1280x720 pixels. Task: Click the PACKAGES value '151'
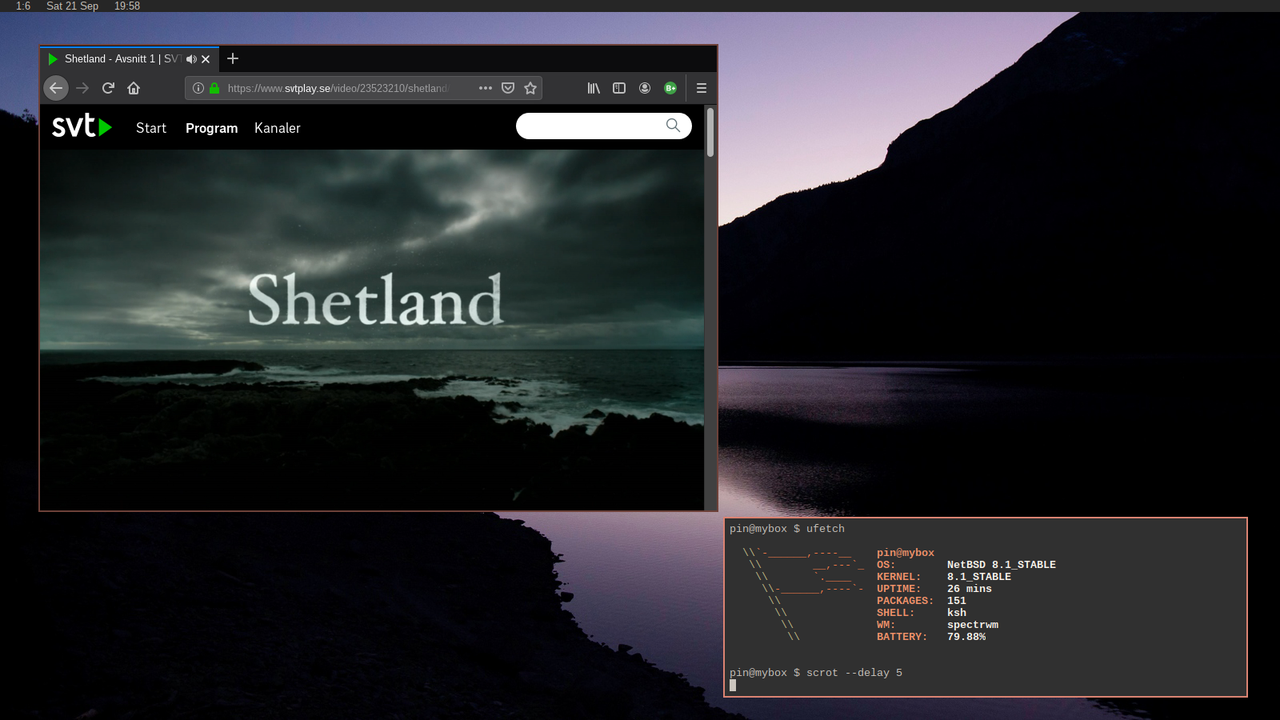point(956,601)
